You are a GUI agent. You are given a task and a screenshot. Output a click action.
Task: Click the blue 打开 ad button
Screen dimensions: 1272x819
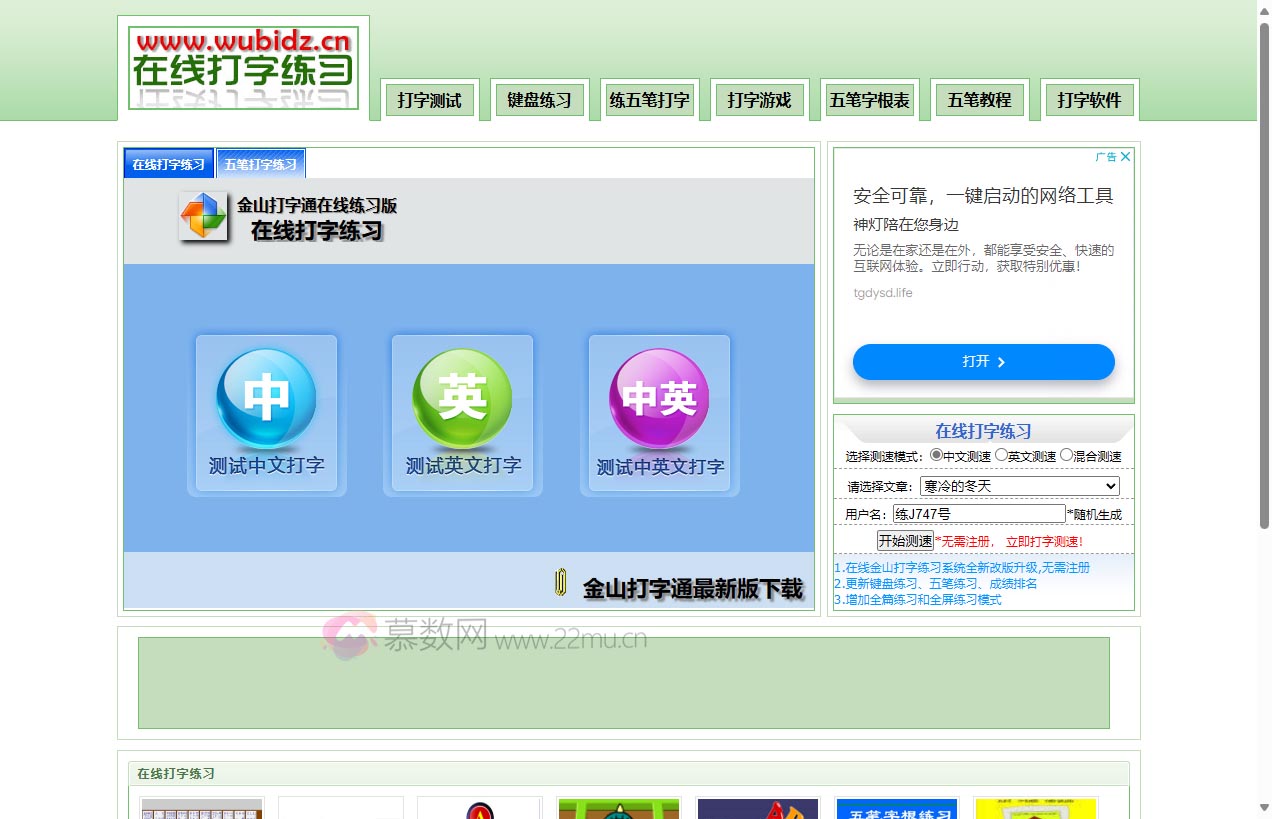(x=983, y=362)
